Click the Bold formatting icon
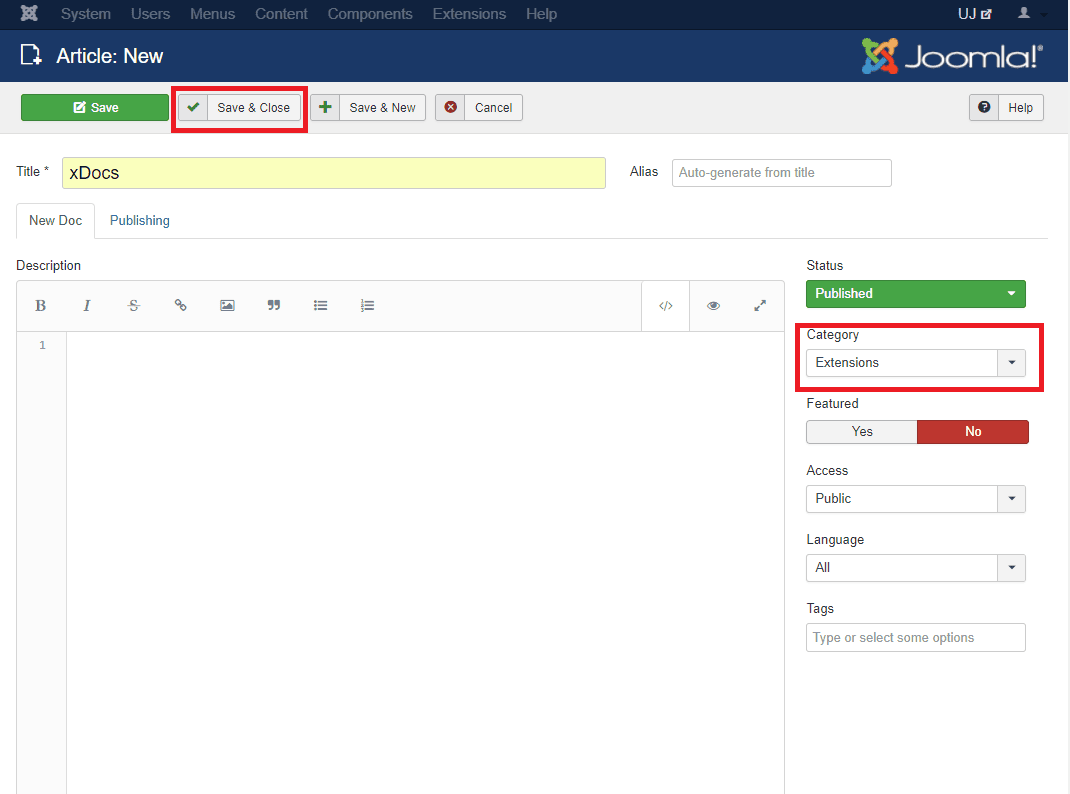 (x=41, y=306)
